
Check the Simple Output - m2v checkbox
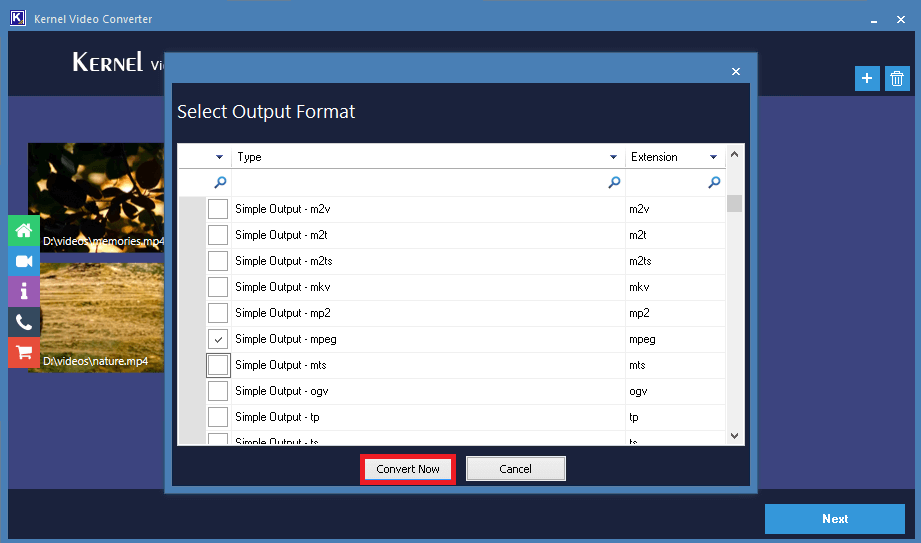pos(218,209)
